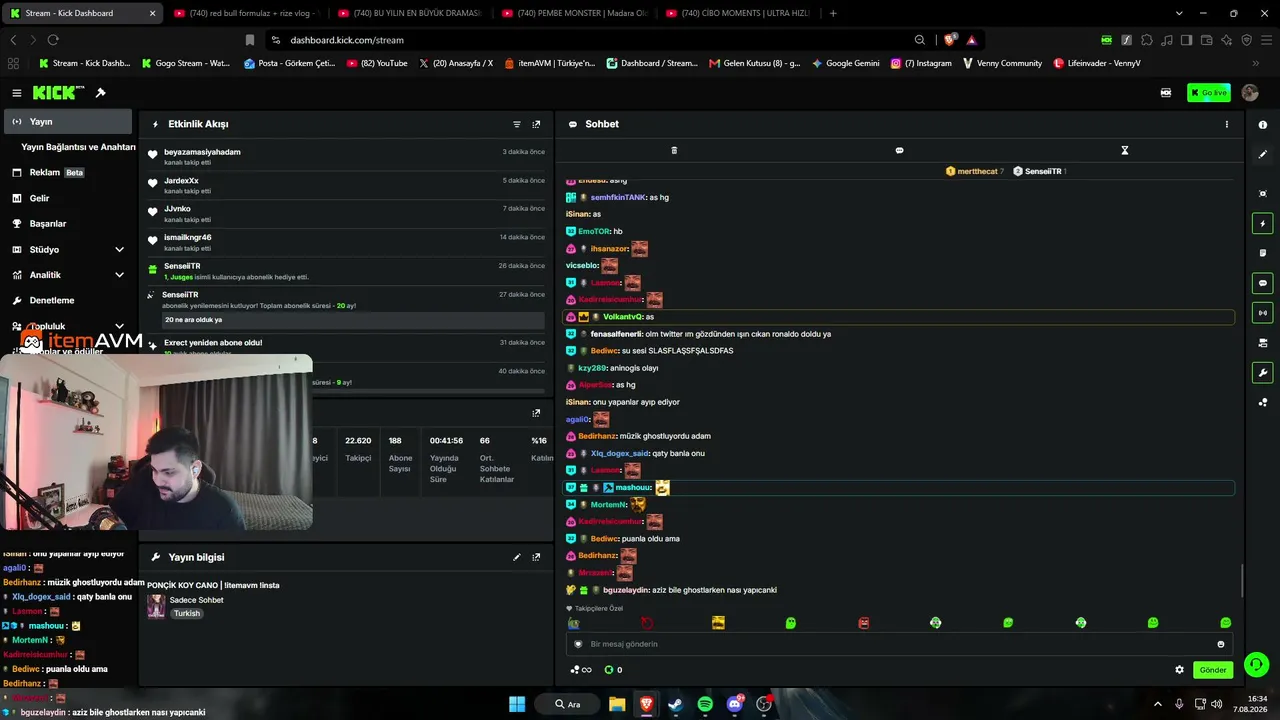Pop out the Yayın bilgisi panel
Viewport: 1280px width, 720px height.
[x=536, y=557]
